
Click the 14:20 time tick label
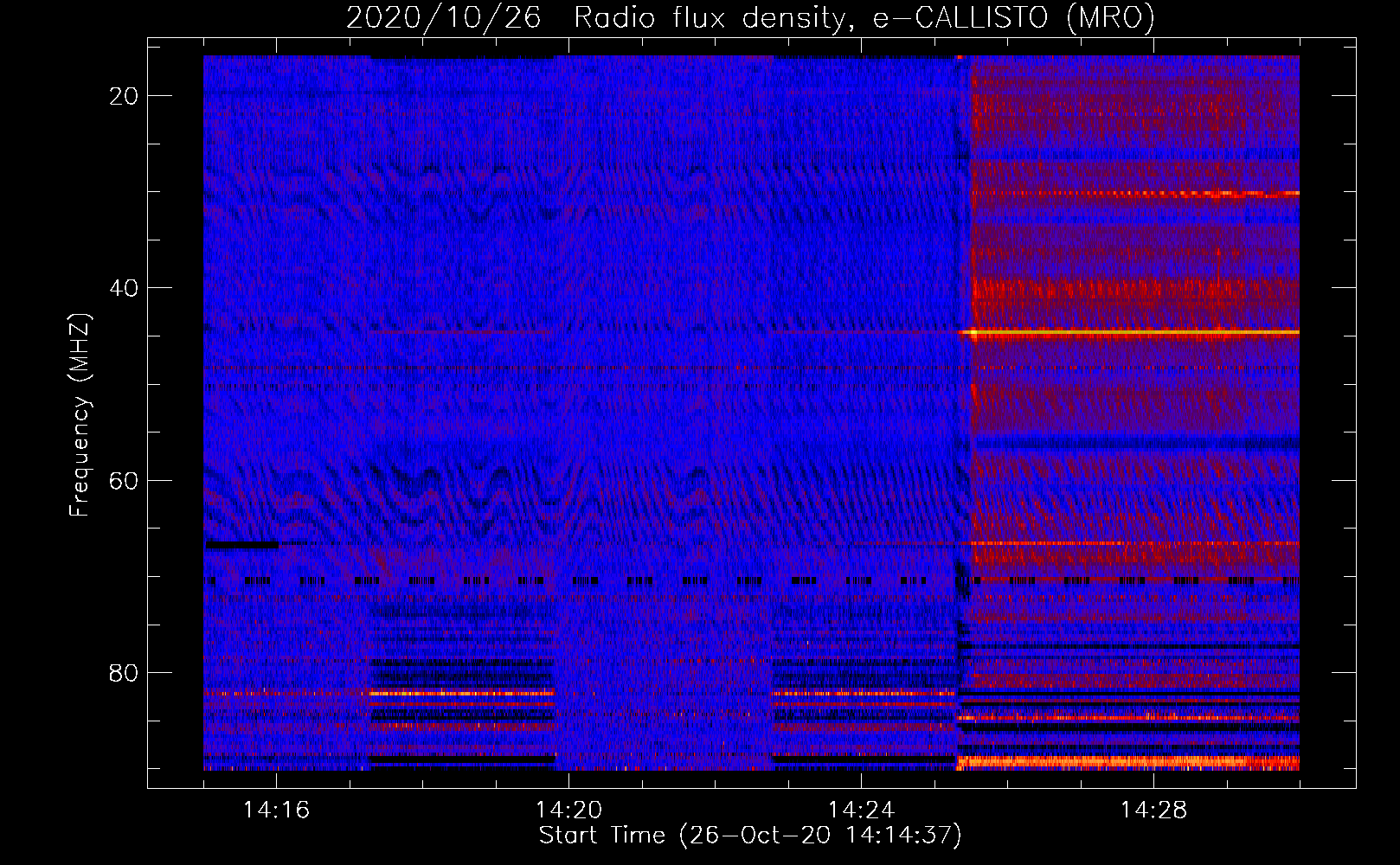(x=568, y=810)
